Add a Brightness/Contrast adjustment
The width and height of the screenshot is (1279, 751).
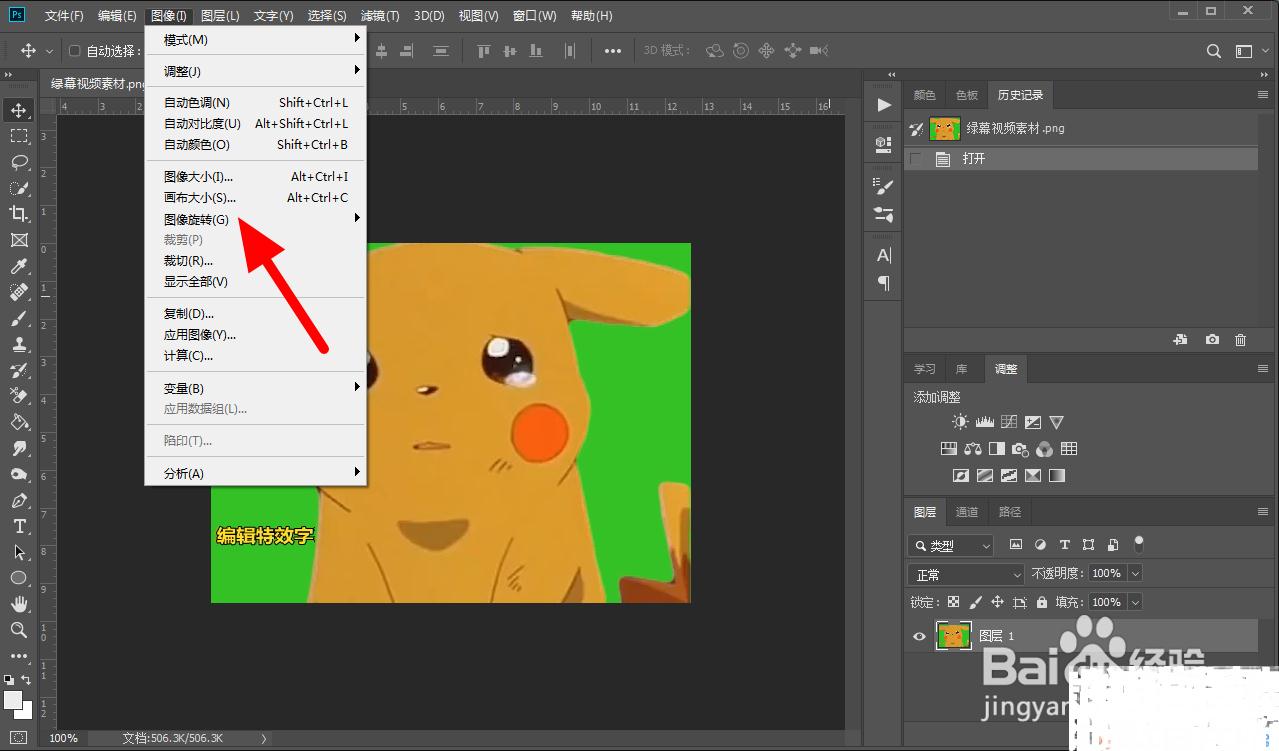(960, 422)
